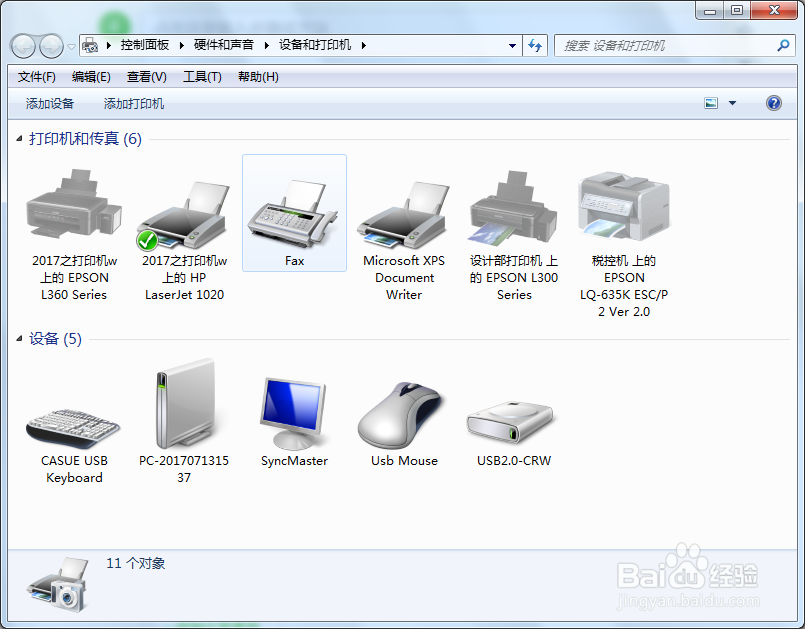Screen dimensions: 805x629
Task: Click the details pane printer-camera icon
Action: pos(57,584)
